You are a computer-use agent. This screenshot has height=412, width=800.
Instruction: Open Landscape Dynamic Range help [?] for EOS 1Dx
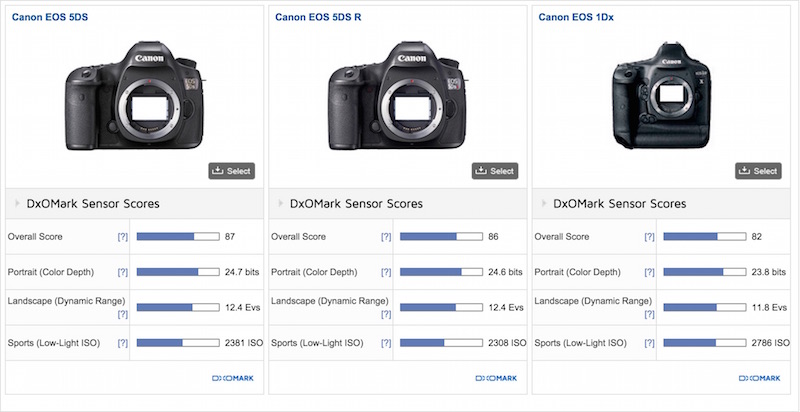pos(649,314)
